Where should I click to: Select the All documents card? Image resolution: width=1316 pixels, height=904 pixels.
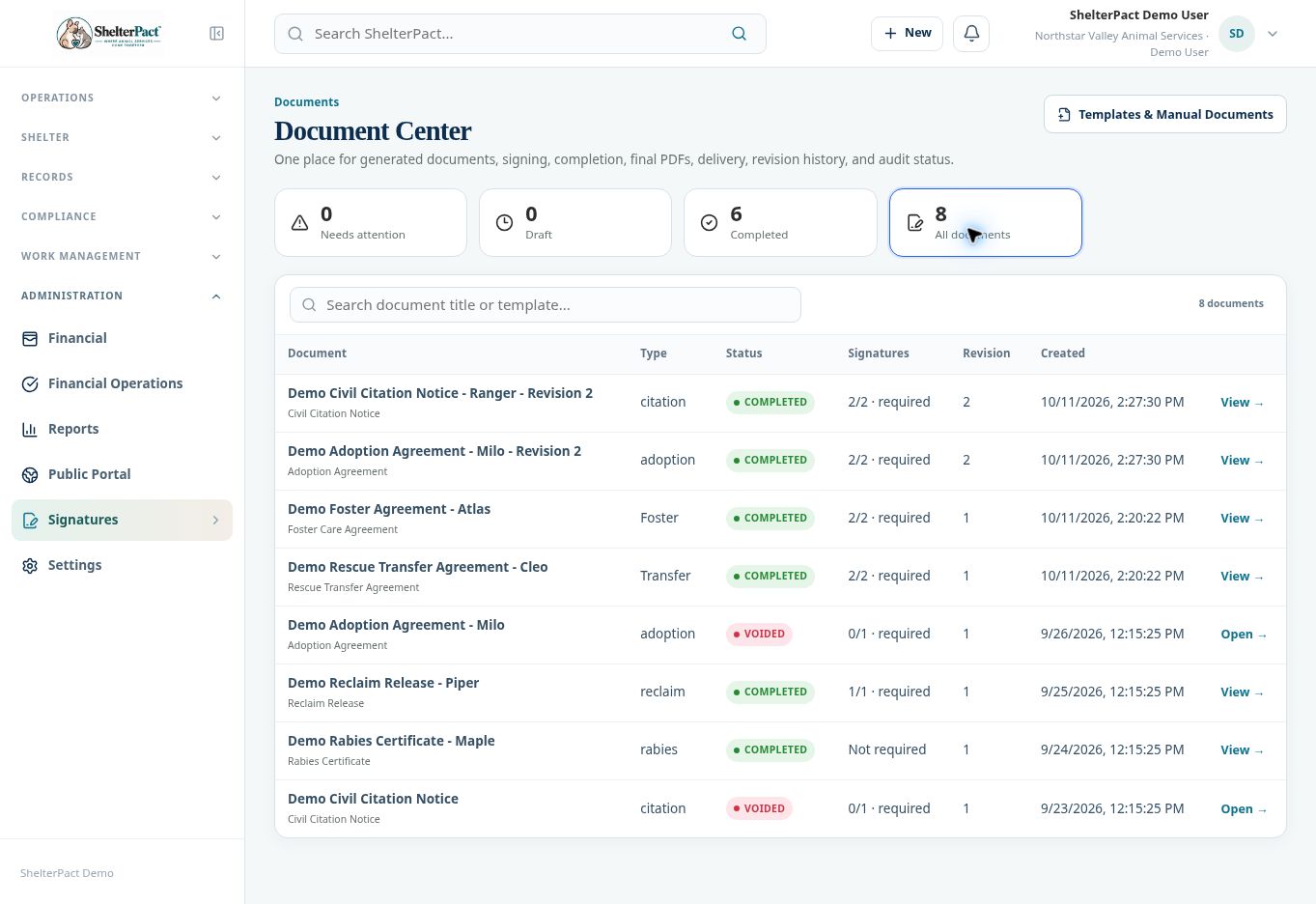coord(985,222)
